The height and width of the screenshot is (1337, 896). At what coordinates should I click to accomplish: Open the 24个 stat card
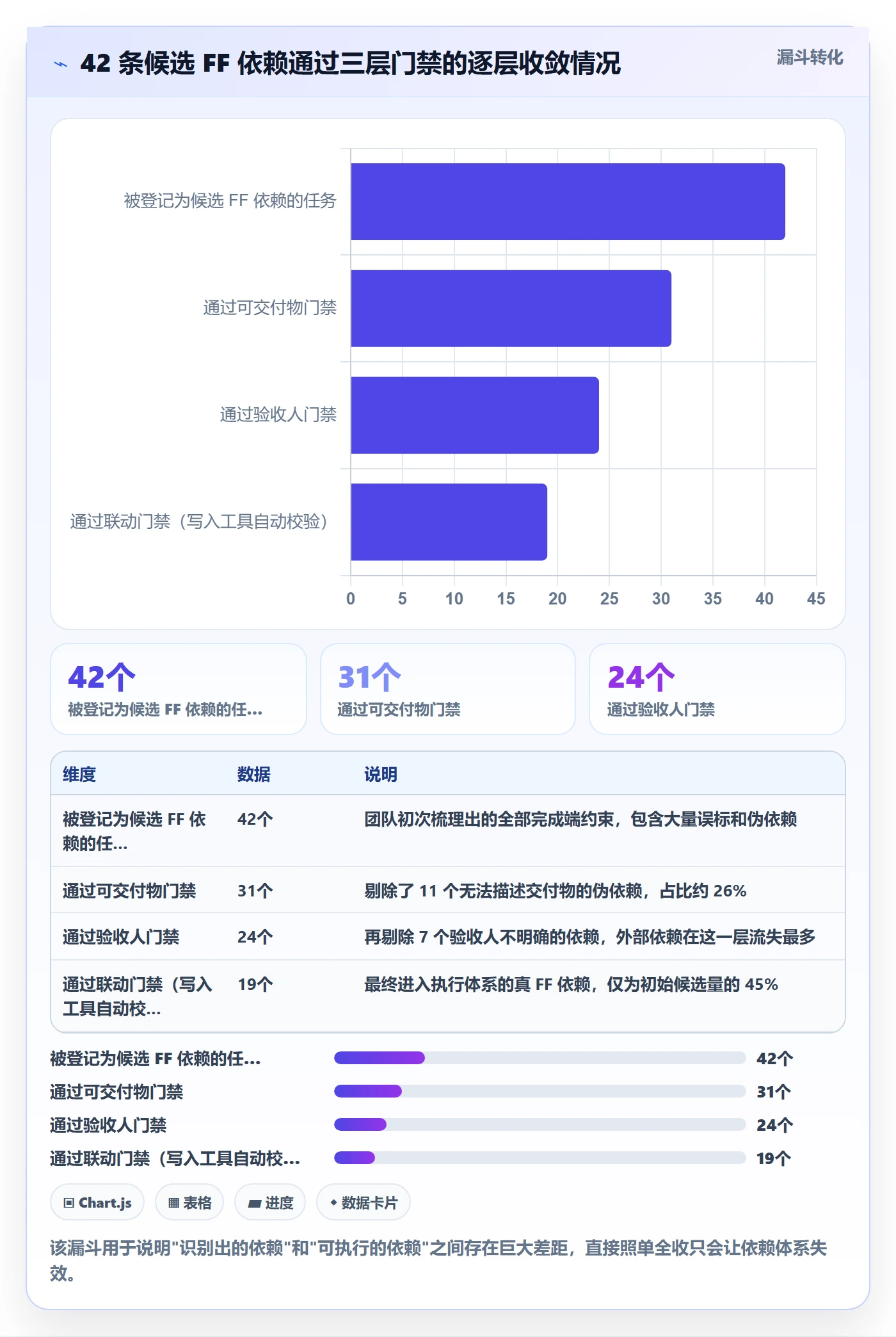click(x=717, y=689)
